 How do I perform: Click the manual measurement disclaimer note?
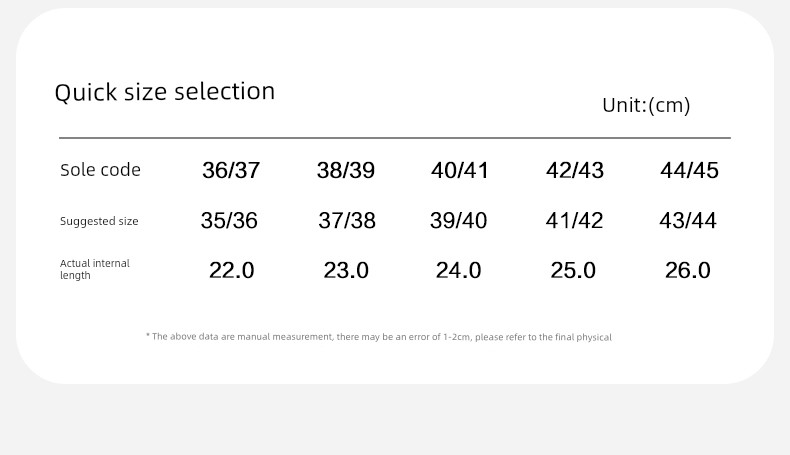(x=379, y=337)
